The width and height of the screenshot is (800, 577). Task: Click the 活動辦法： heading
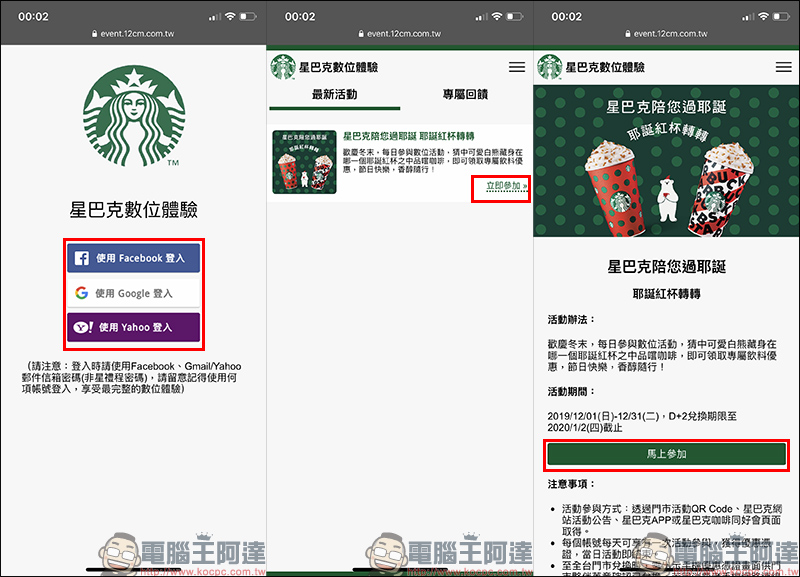(x=571, y=320)
